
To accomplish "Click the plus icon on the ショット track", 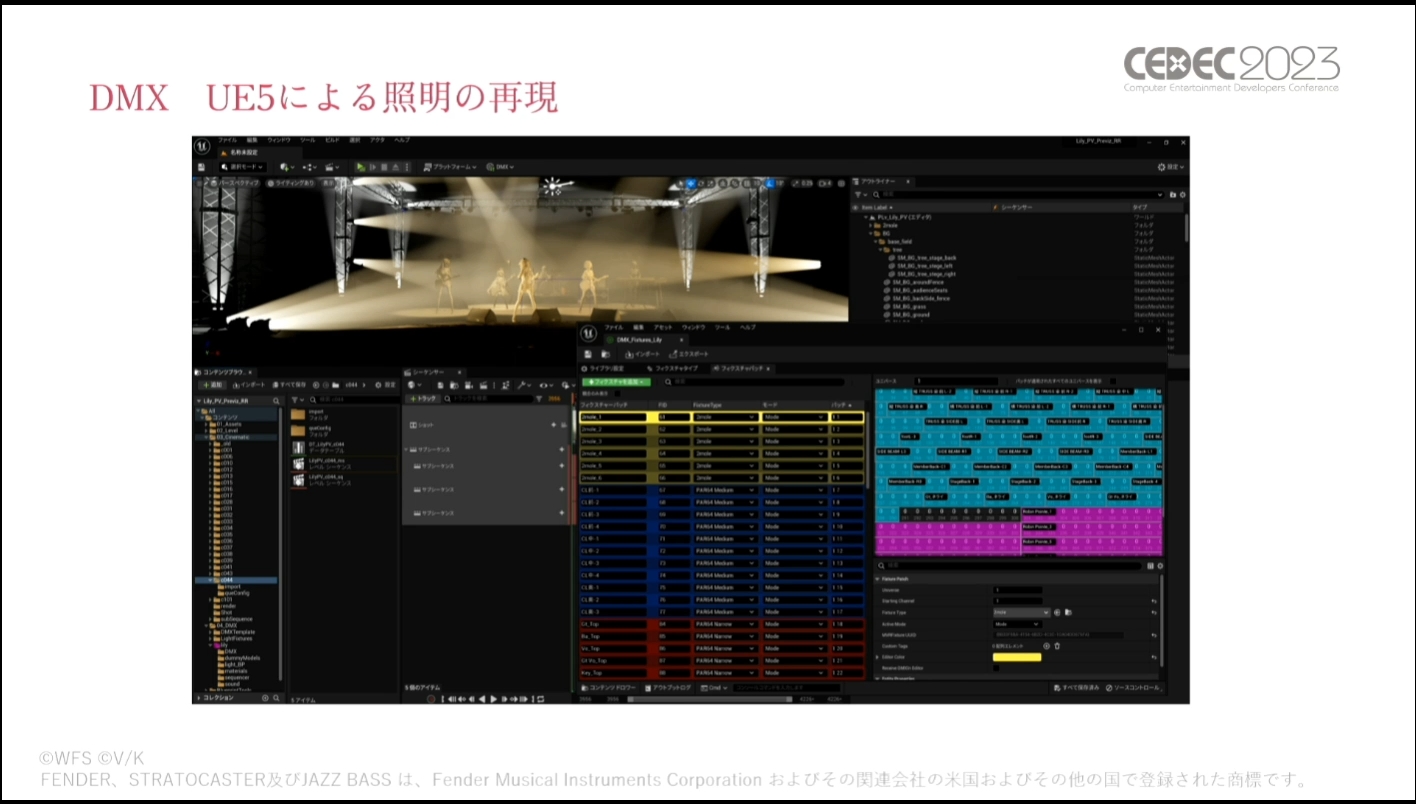I will point(553,425).
